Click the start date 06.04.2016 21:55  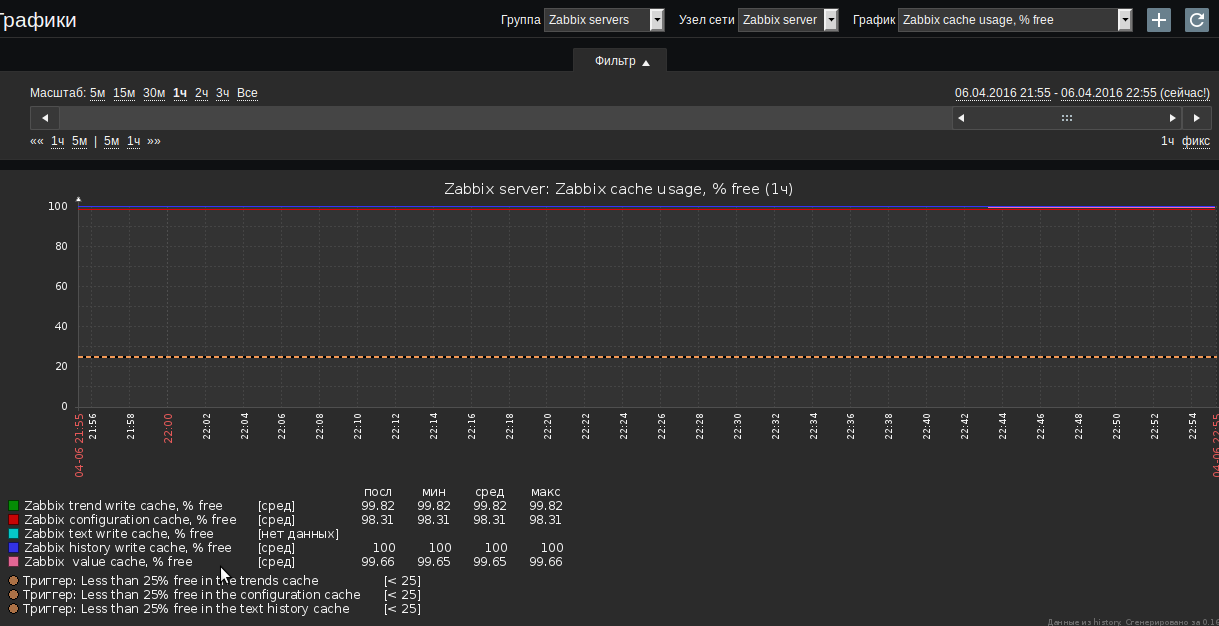[1002, 93]
